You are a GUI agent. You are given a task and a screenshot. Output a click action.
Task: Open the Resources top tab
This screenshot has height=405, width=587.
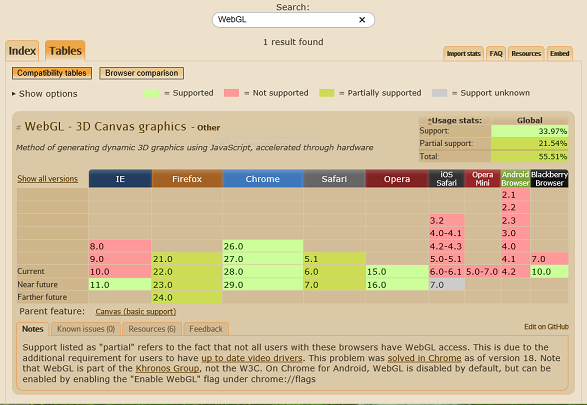[526, 54]
